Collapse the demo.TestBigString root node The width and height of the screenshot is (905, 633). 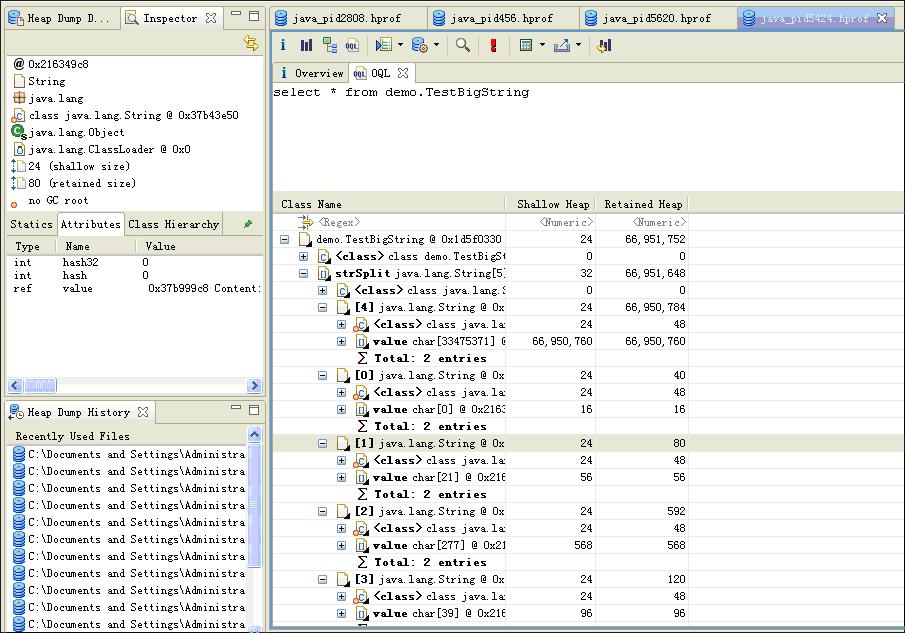pyautogui.click(x=285, y=240)
